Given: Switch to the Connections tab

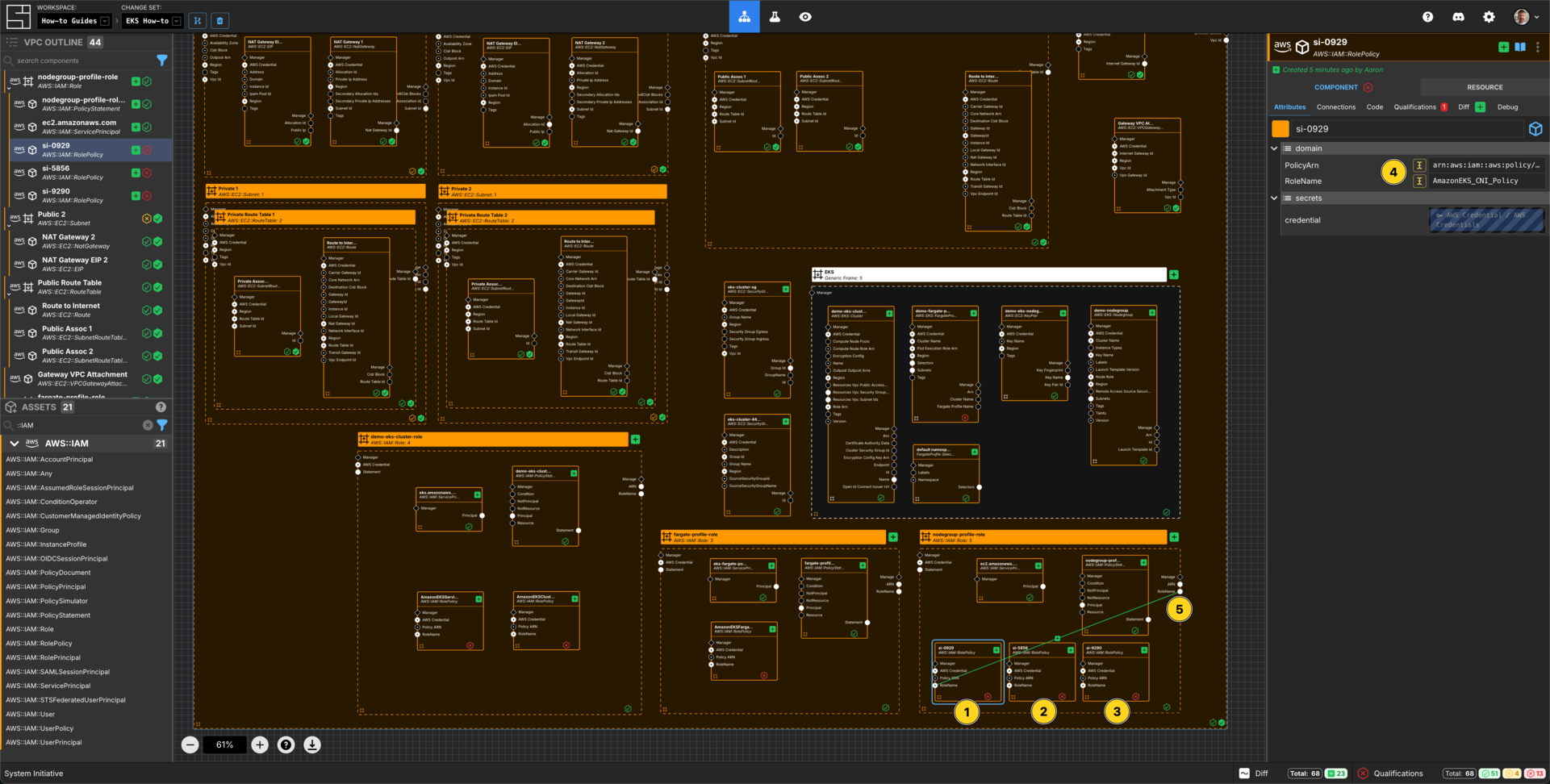Looking at the screenshot, I should pos(1336,107).
